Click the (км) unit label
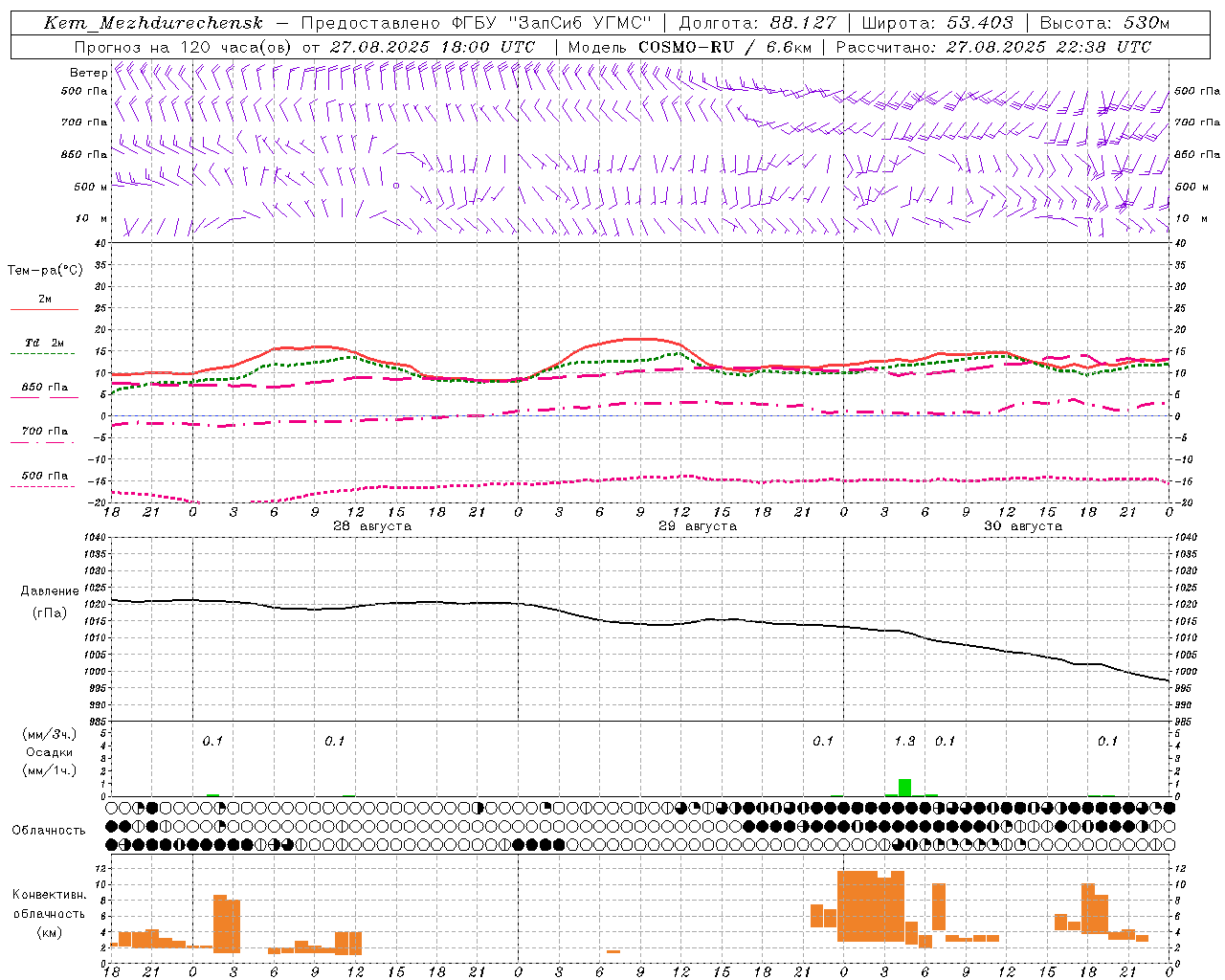This screenshot has height=980, width=1225. [x=50, y=932]
